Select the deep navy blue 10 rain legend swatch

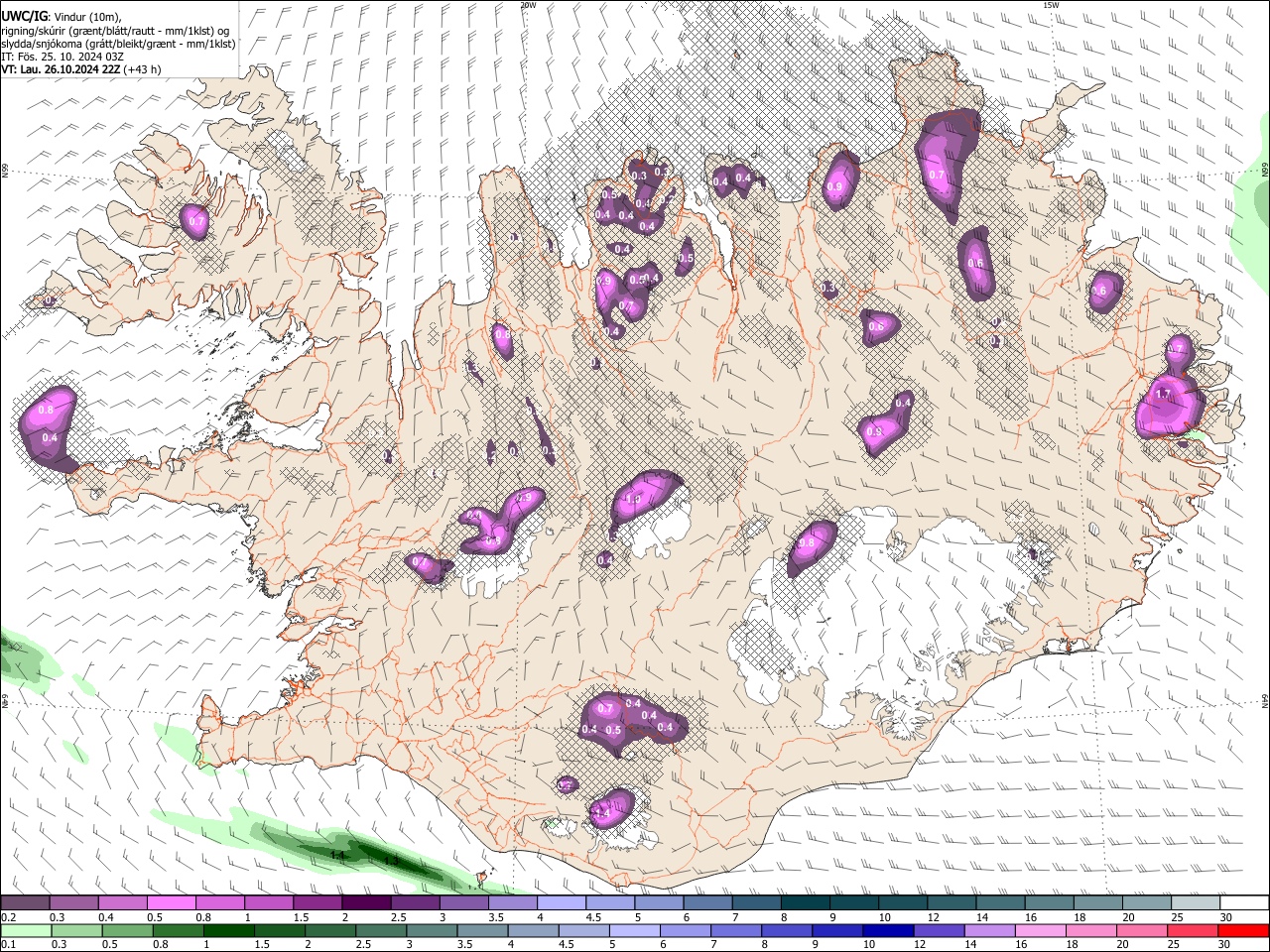coord(888,930)
